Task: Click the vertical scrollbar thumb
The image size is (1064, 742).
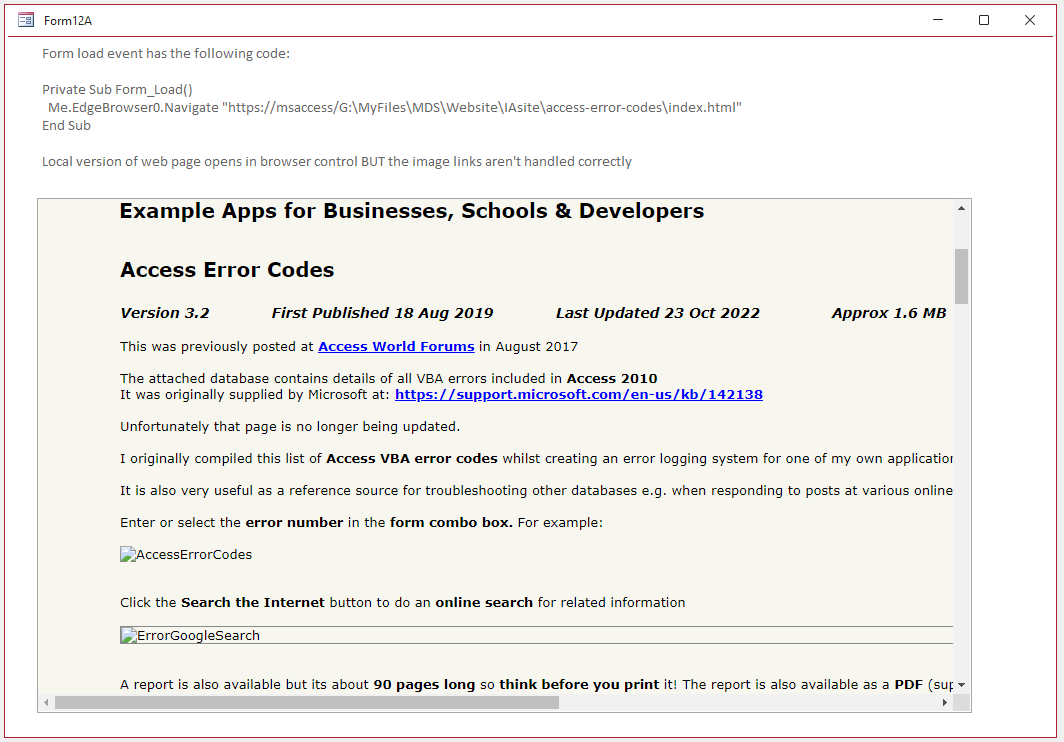Action: pyautogui.click(x=962, y=276)
